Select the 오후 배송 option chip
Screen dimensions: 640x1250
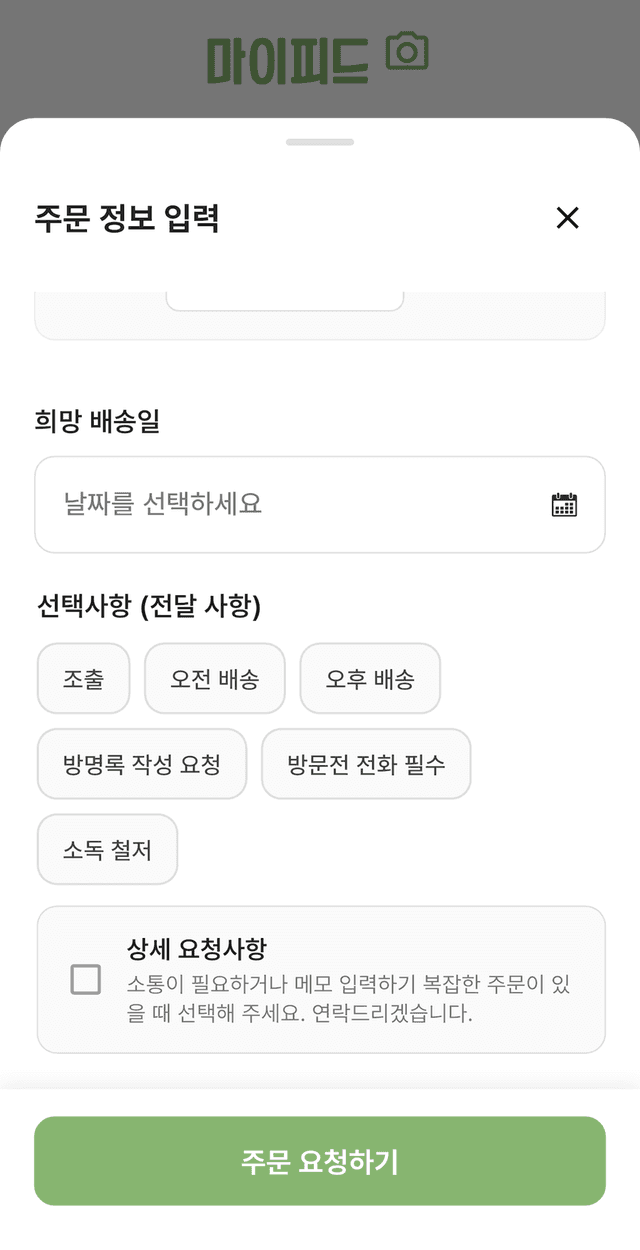coord(370,679)
